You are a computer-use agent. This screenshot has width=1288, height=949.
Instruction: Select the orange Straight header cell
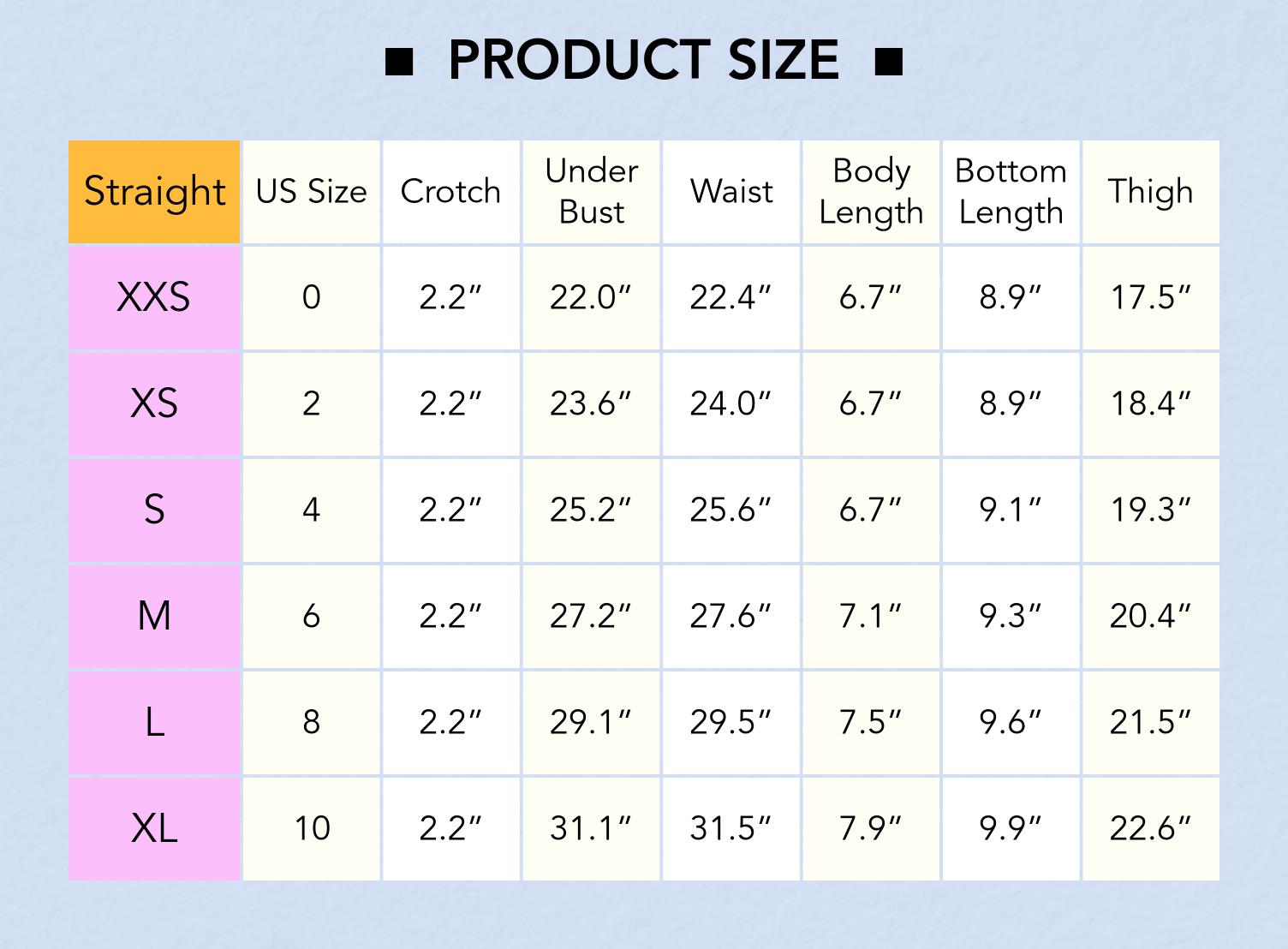(x=154, y=192)
